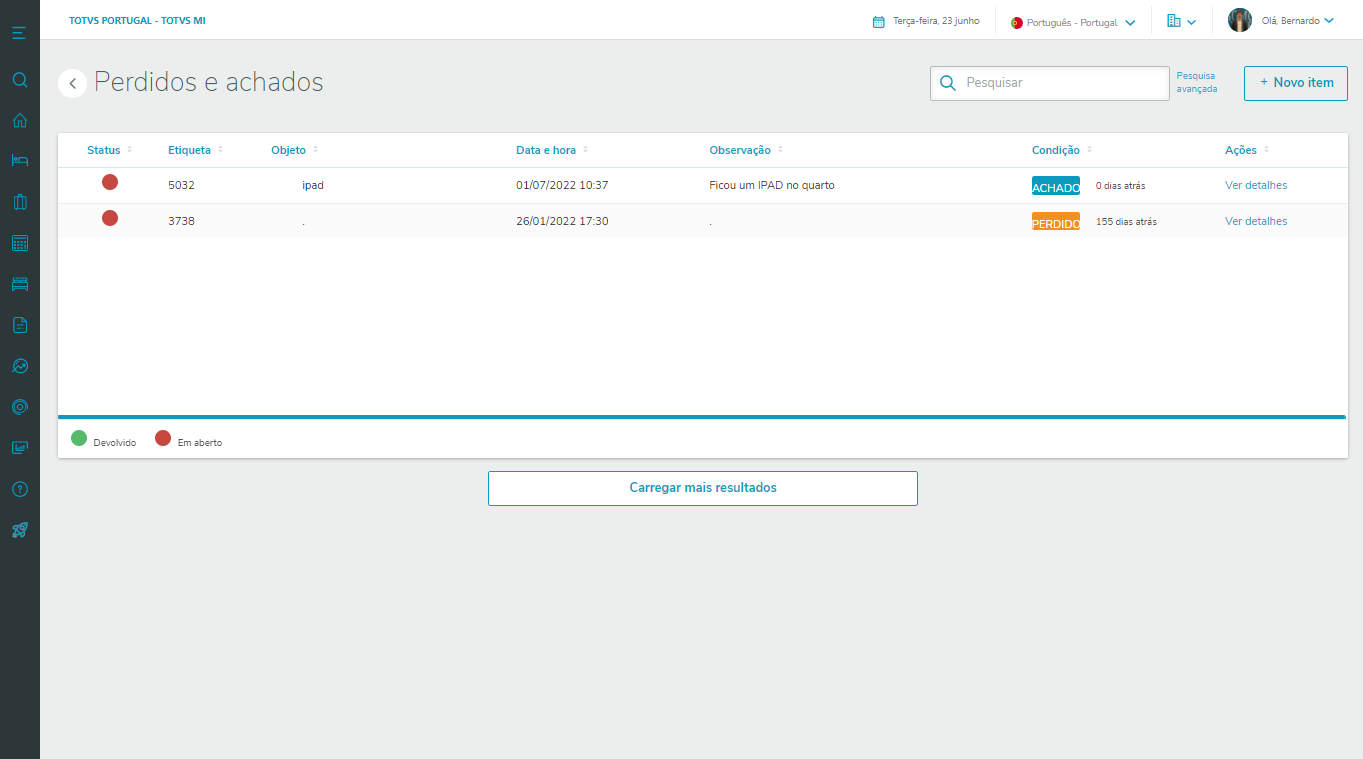This screenshot has width=1363, height=759.
Task: Sort the table by Data e hora
Action: [546, 150]
